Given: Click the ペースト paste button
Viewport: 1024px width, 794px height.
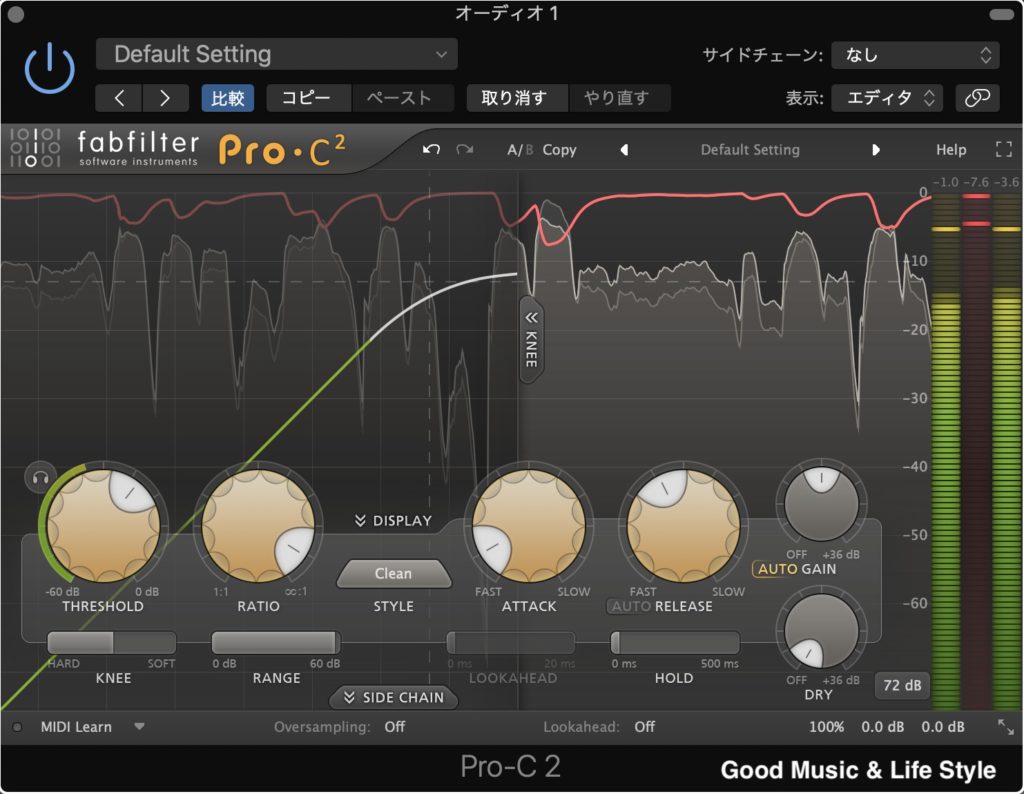Looking at the screenshot, I should click(402, 98).
